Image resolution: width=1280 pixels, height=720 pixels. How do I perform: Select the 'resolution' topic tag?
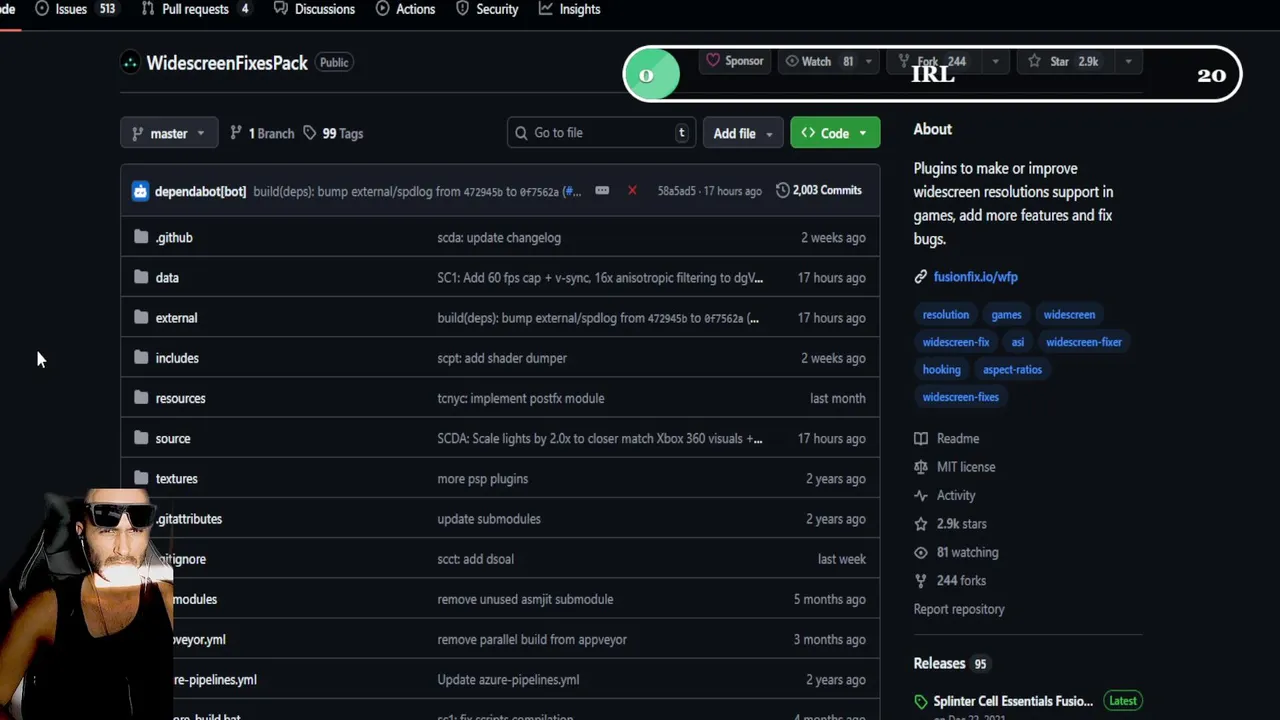946,315
